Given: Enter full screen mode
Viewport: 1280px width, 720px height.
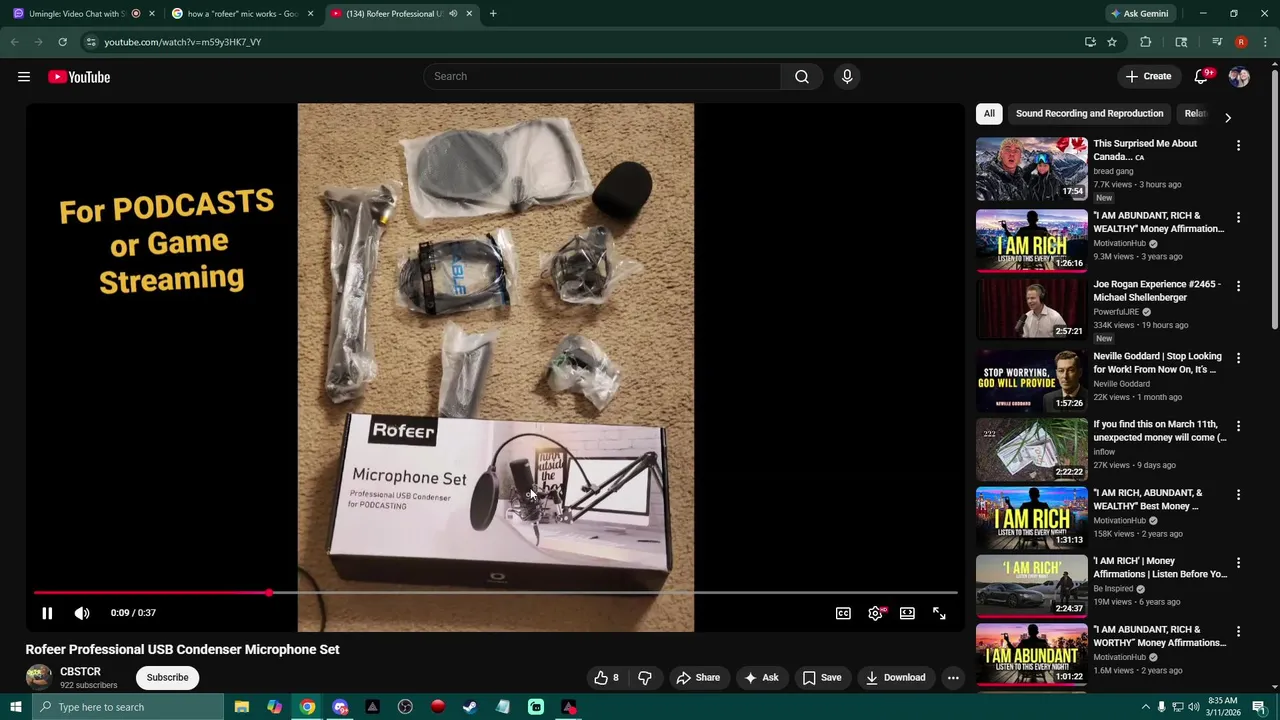Looking at the screenshot, I should click(x=939, y=613).
